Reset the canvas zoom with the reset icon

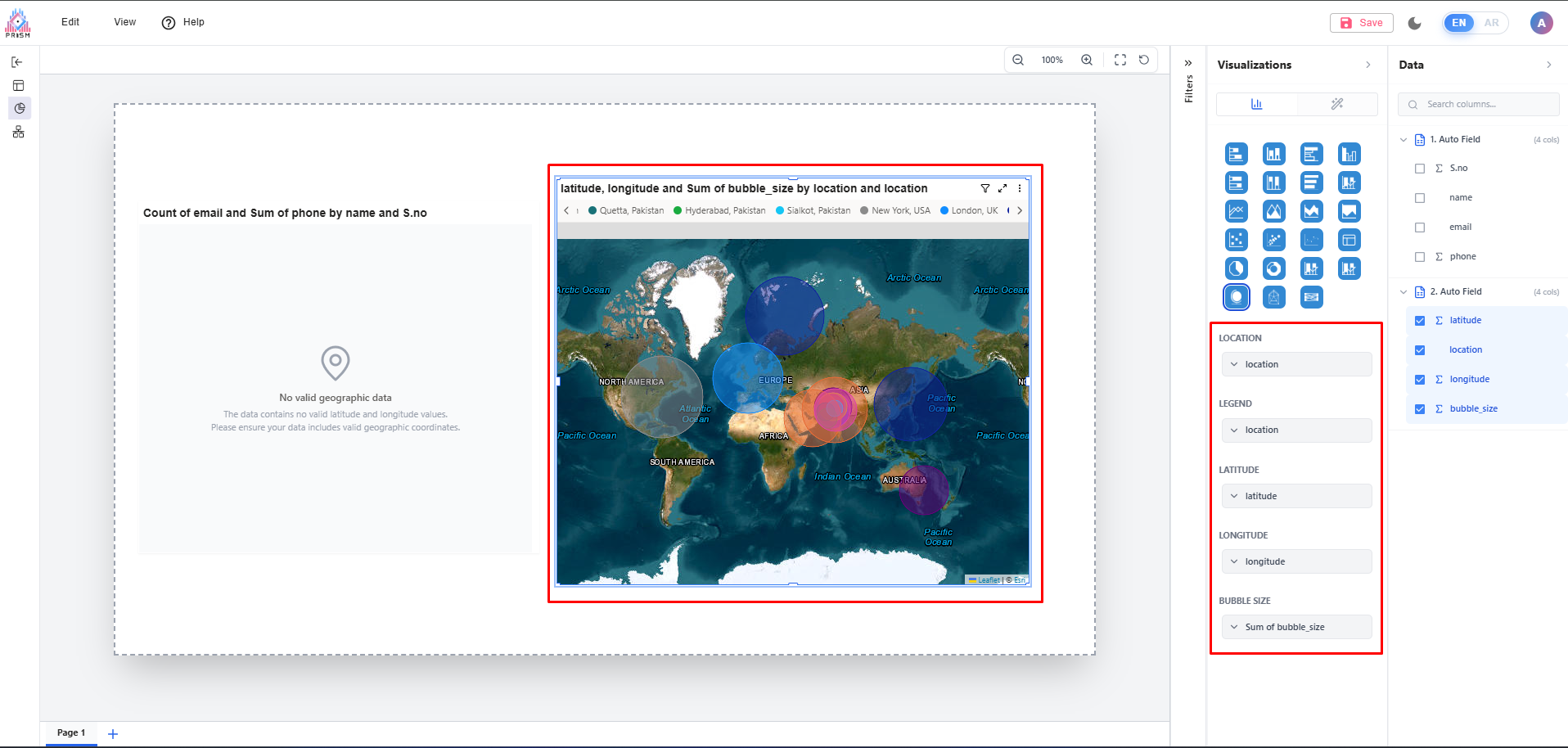point(1144,60)
